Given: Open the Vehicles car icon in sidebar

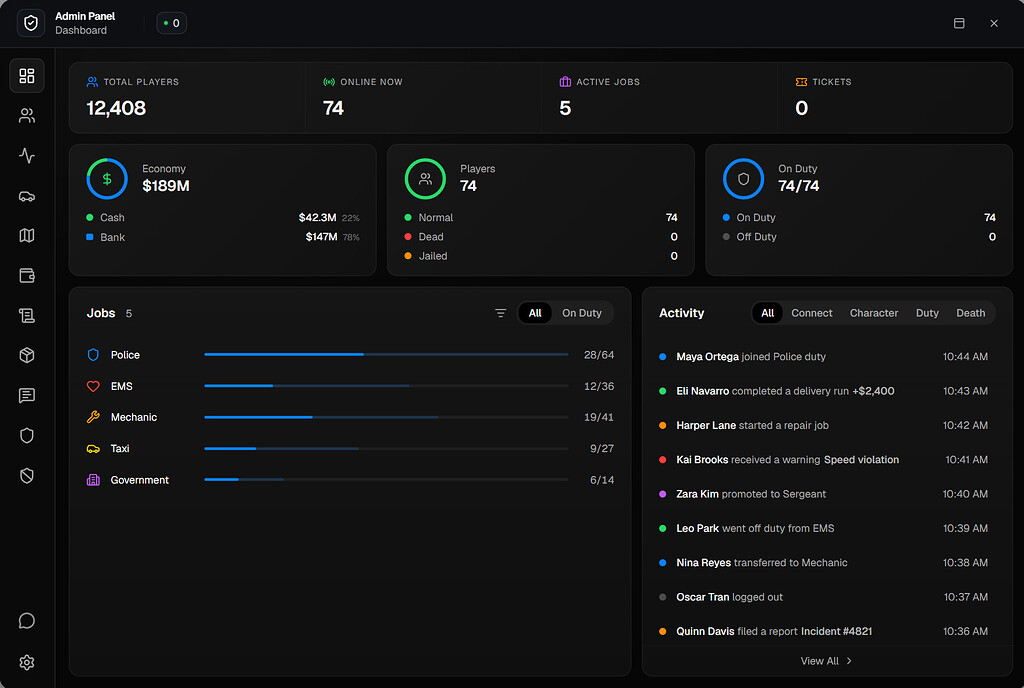Looking at the screenshot, I should coord(27,196).
